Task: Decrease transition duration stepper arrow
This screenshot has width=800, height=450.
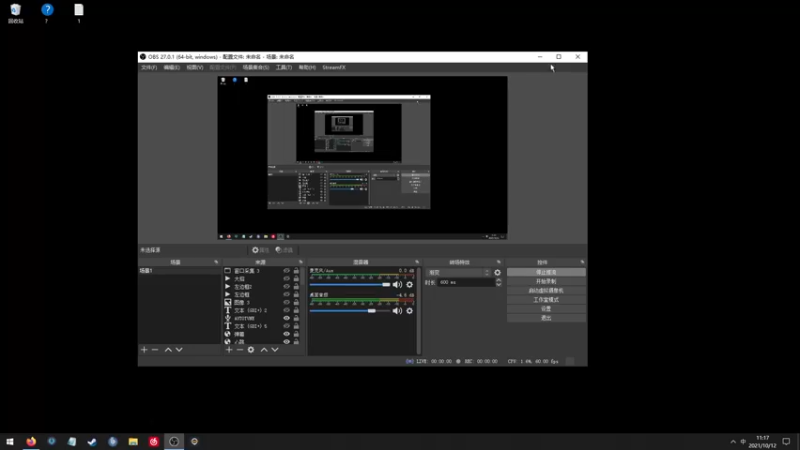Action: pos(498,285)
